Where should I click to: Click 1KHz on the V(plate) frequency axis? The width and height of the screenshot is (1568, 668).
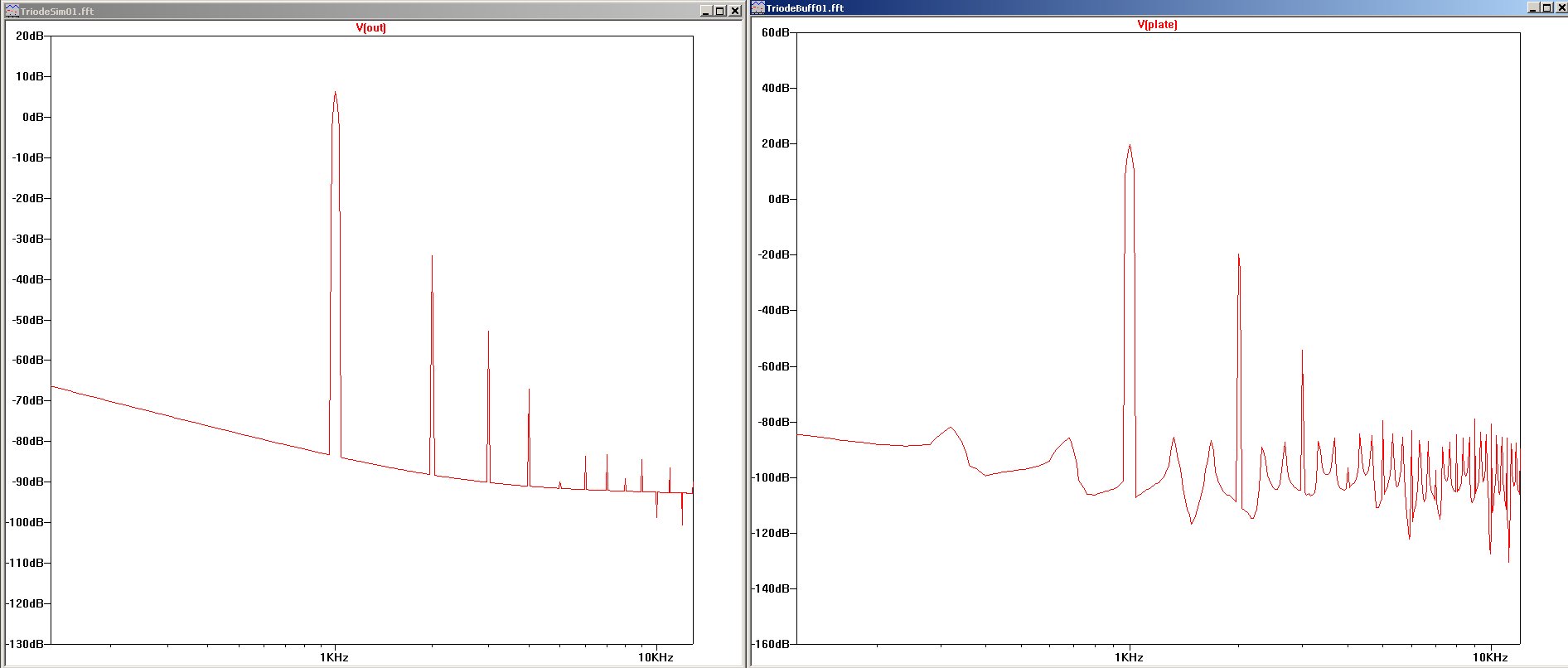(1129, 657)
